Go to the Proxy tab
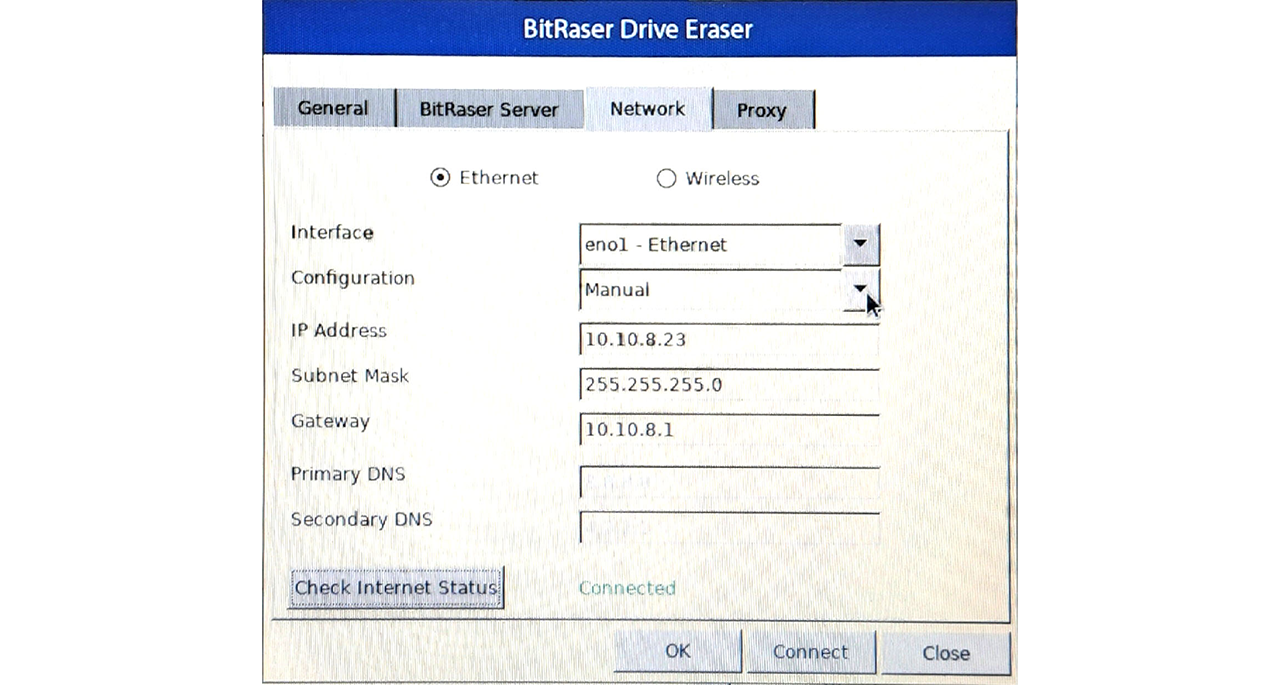Image resolution: width=1280 pixels, height=685 pixels. click(762, 110)
